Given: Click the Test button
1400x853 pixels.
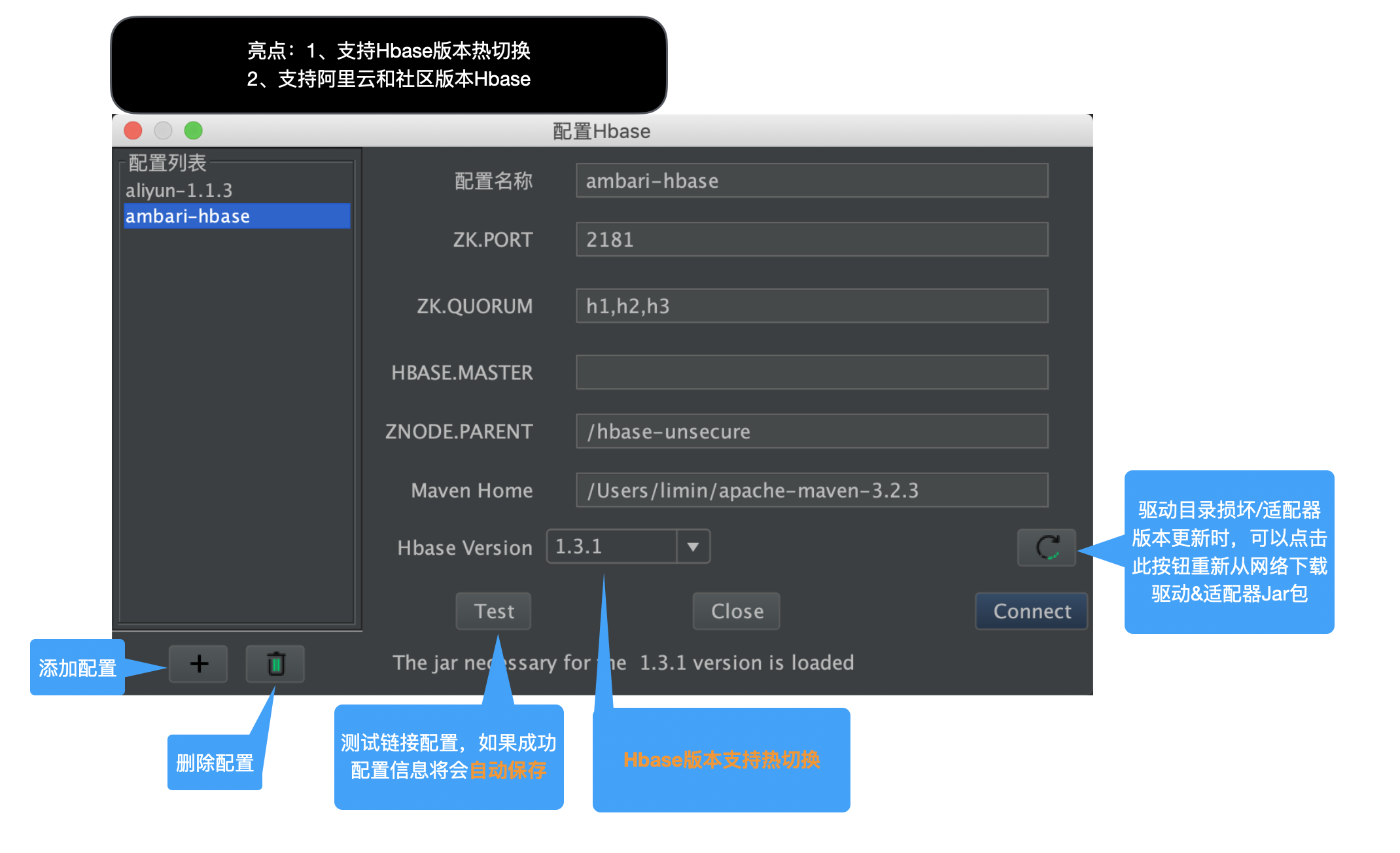Looking at the screenshot, I should coord(493,611).
